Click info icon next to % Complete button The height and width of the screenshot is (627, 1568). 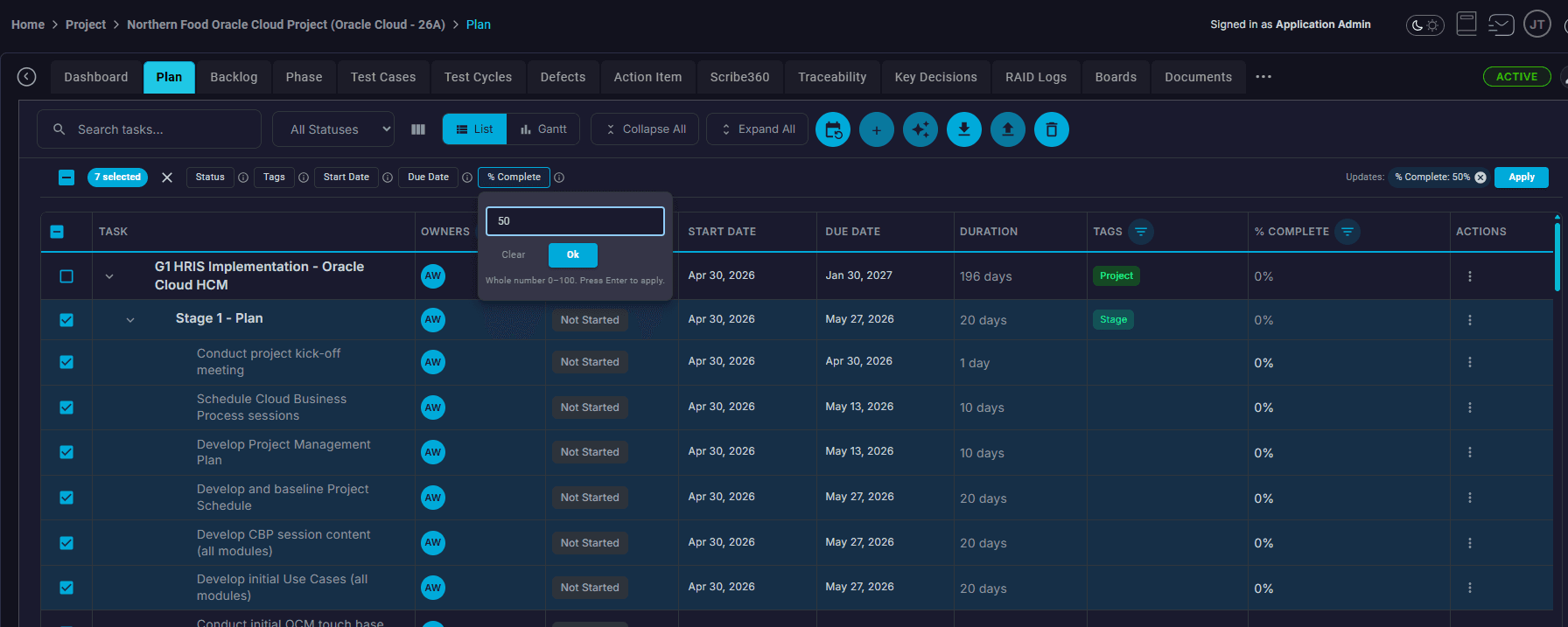[559, 178]
